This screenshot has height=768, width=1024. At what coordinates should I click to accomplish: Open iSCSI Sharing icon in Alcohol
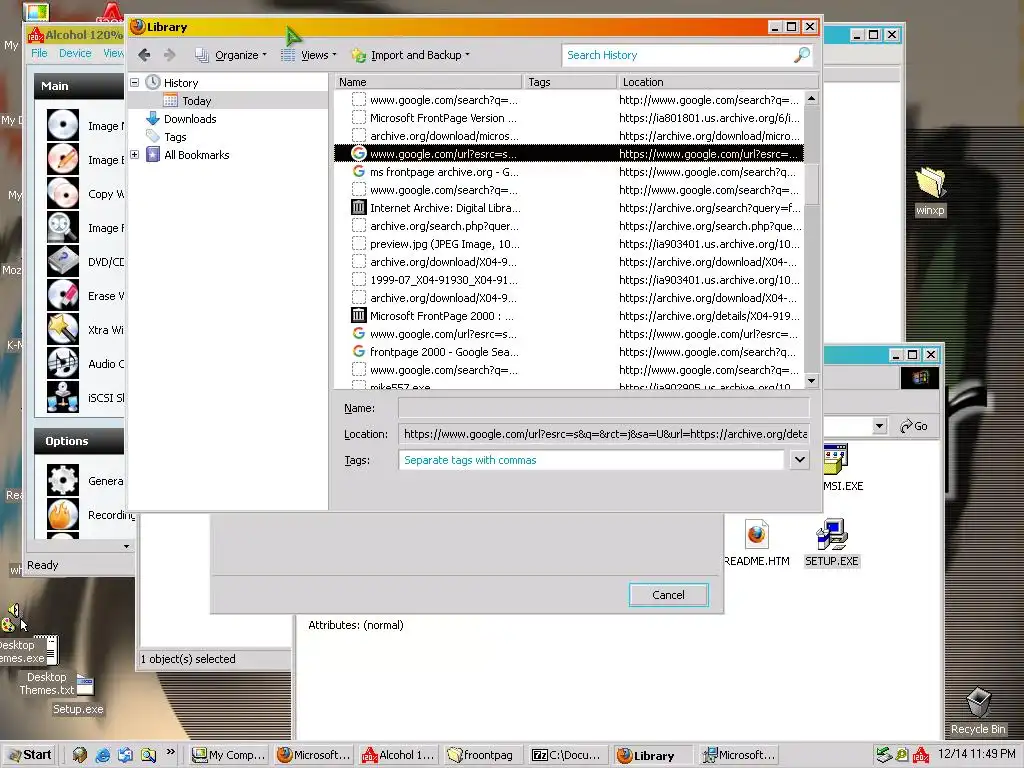coord(63,397)
